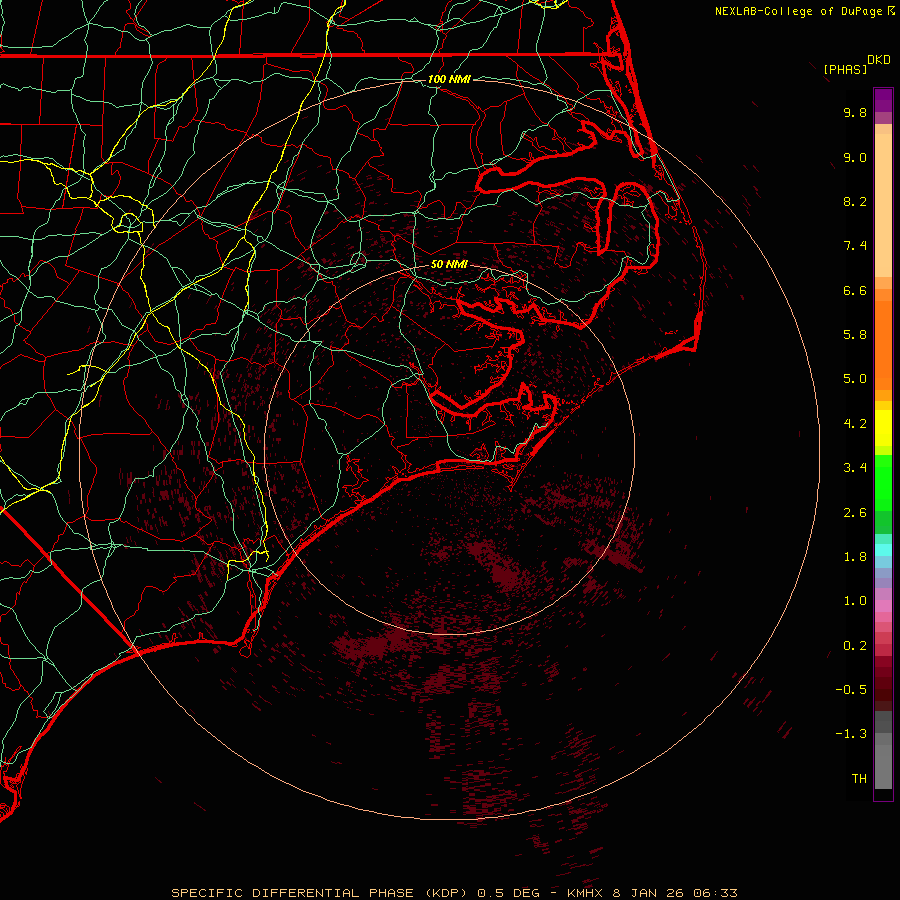Click the NEXLAB-College of DuPage watermark text

coord(798,11)
